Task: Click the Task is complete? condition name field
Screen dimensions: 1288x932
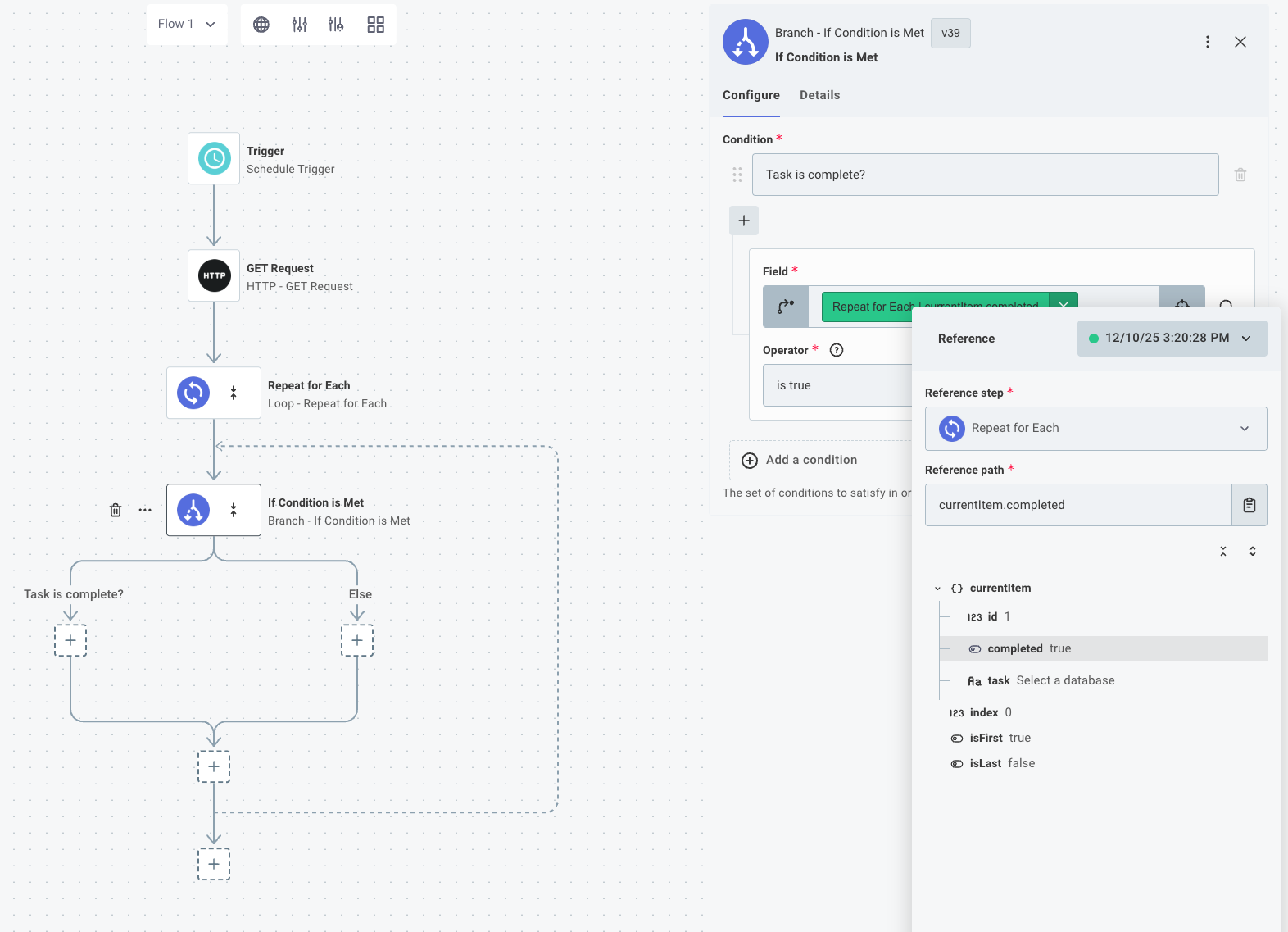Action: click(x=985, y=175)
